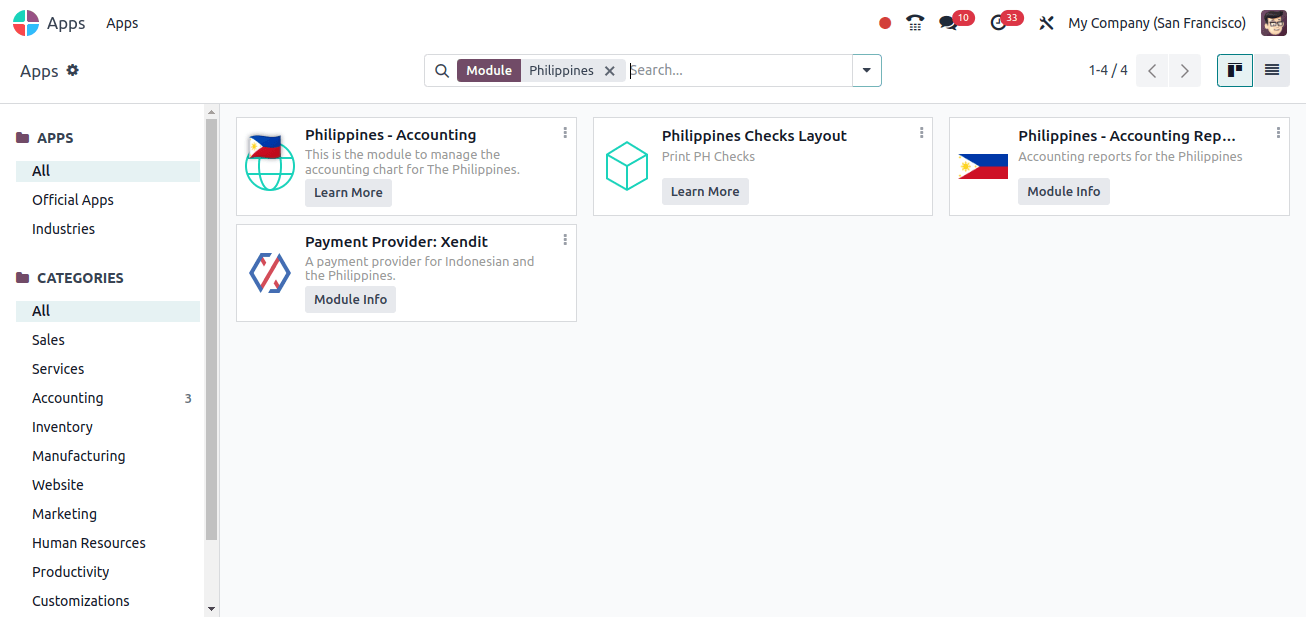This screenshot has height=617, width=1306.
Task: Filter by the Sales category
Action: click(108, 340)
